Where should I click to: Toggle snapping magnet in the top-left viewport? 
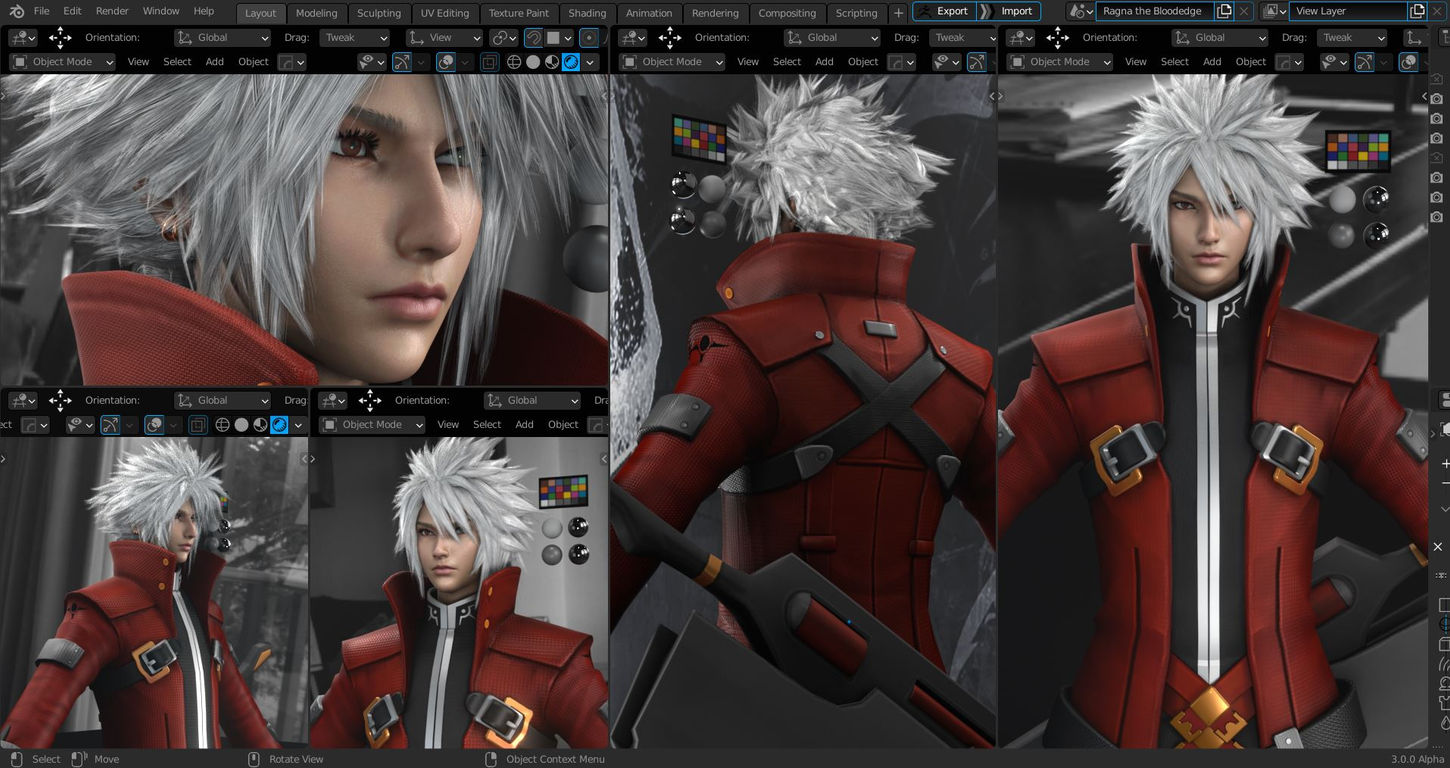pyautogui.click(x=534, y=38)
